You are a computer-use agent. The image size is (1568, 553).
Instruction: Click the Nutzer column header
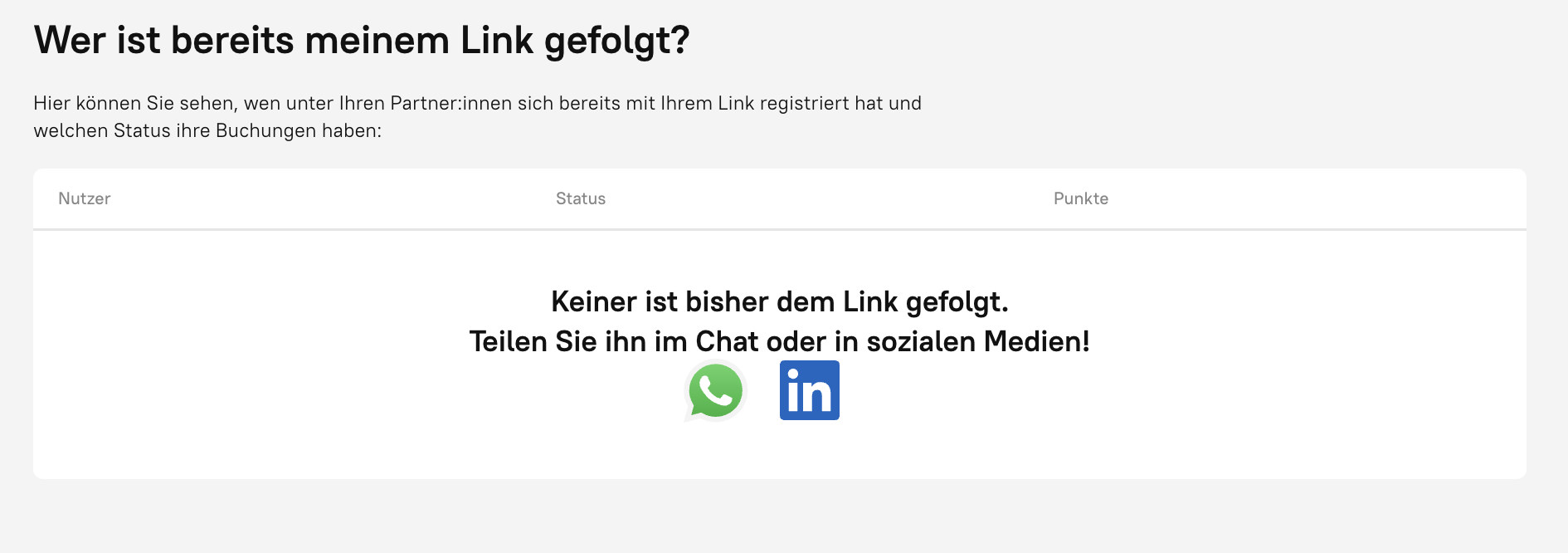(x=84, y=198)
